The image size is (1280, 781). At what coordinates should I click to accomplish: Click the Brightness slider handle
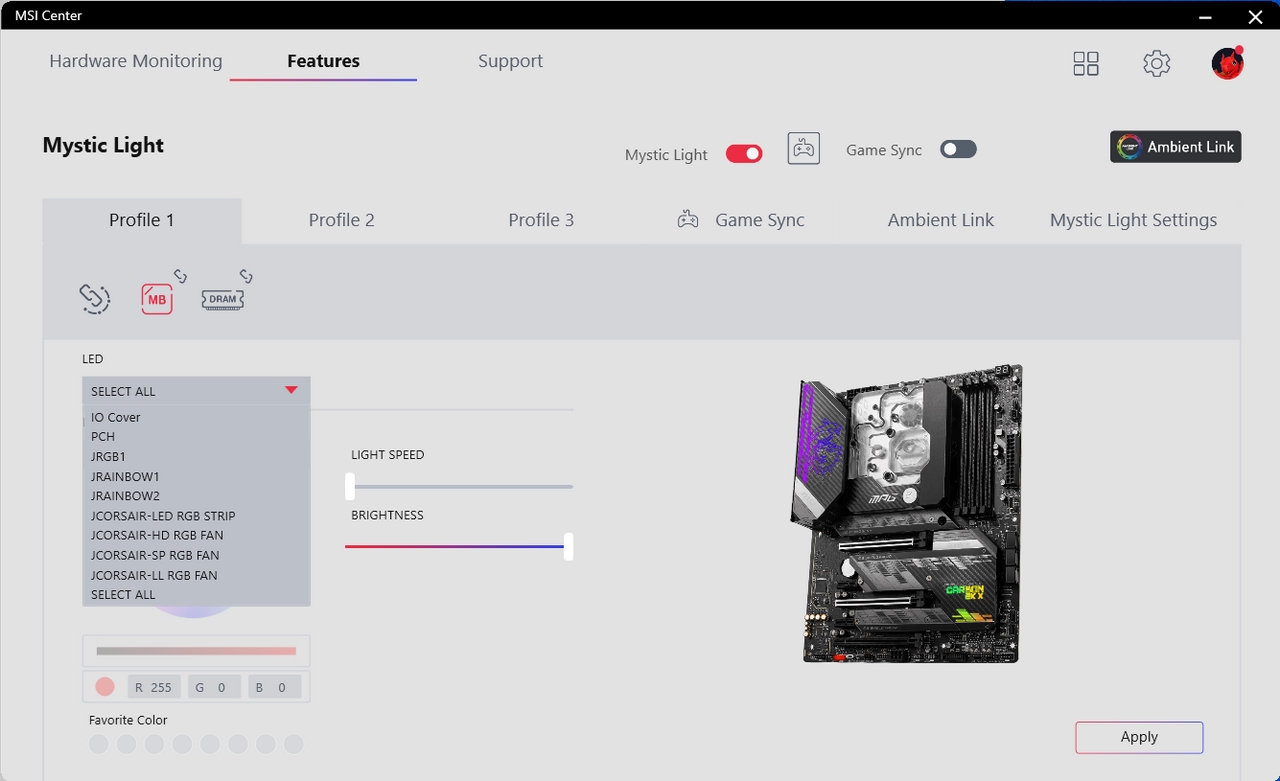pos(568,546)
